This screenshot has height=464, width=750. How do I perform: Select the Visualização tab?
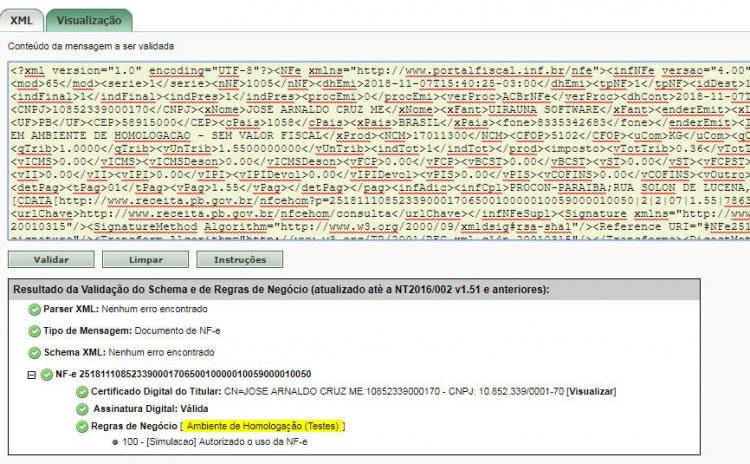(89, 21)
